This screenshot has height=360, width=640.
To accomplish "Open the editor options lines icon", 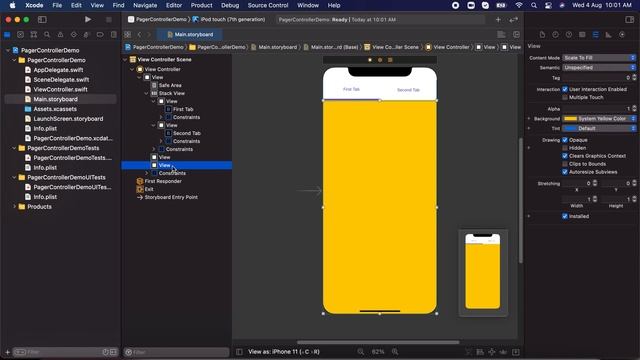I will (x=501, y=35).
